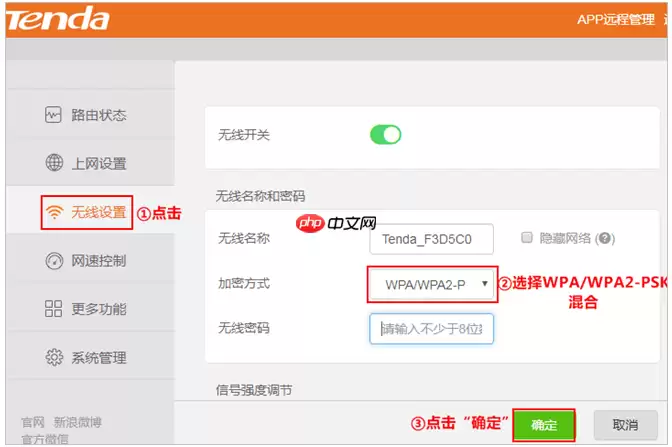Select the 网速控制 label in the sidebar
672x447 pixels.
98,261
